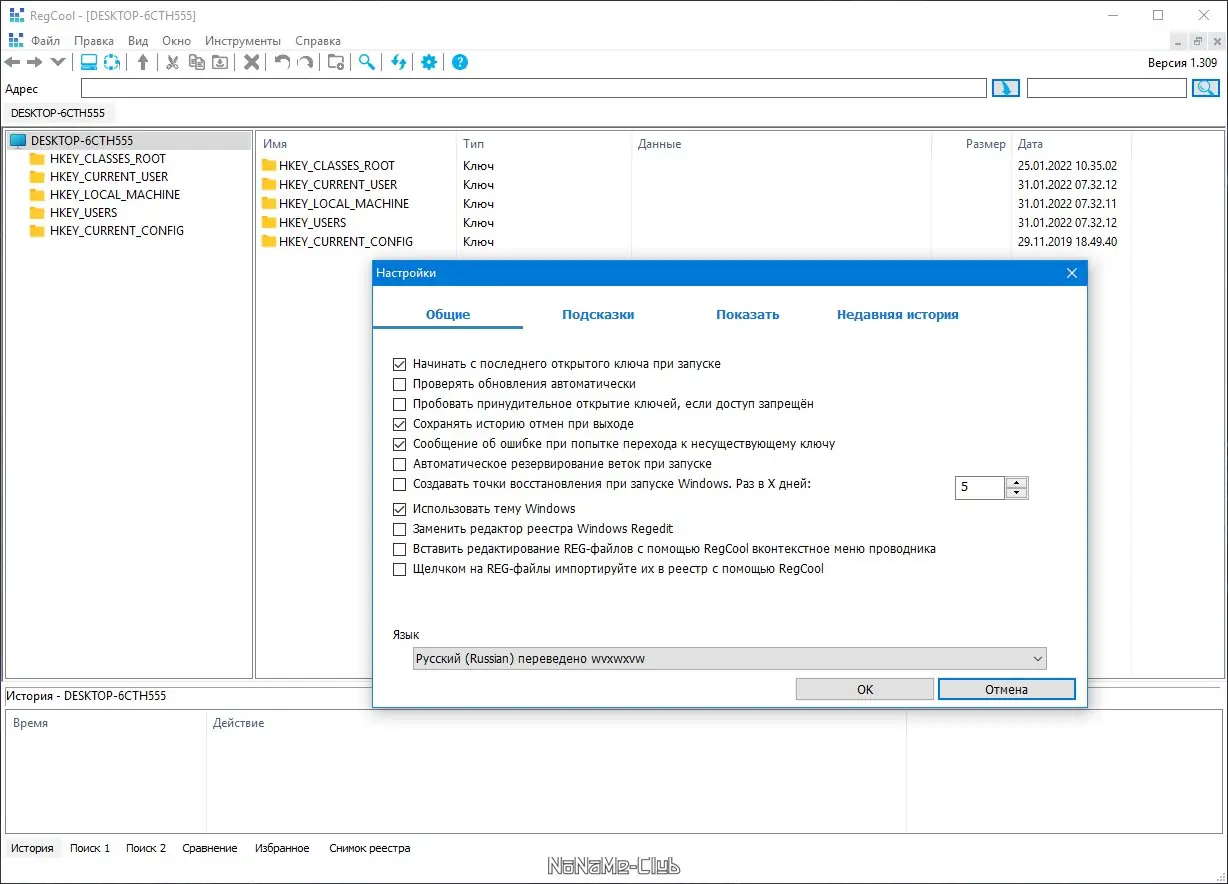Click OK in the Настройки dialog
This screenshot has height=884, width=1228.
(865, 689)
